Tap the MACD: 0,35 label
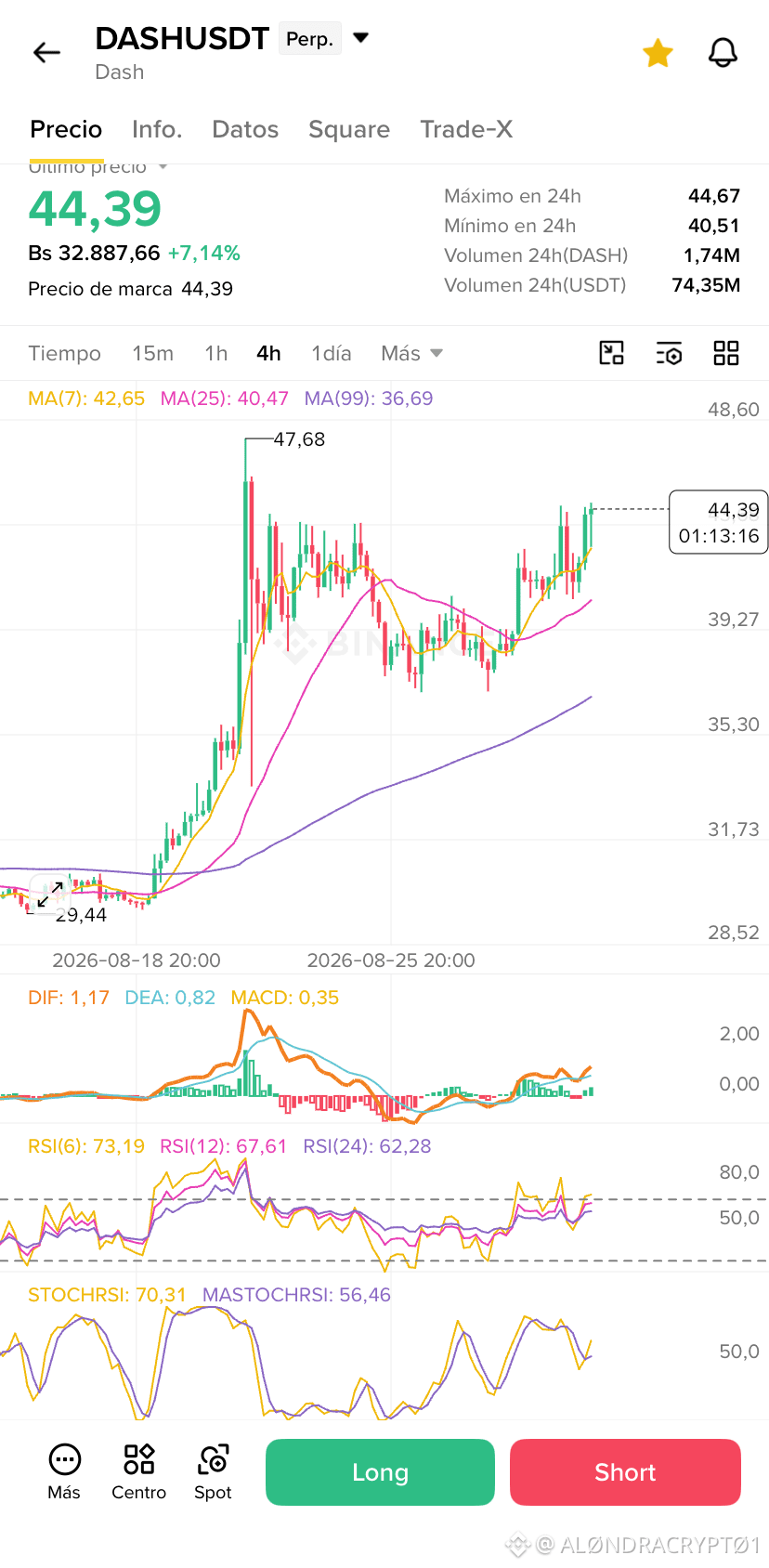 pyautogui.click(x=285, y=998)
